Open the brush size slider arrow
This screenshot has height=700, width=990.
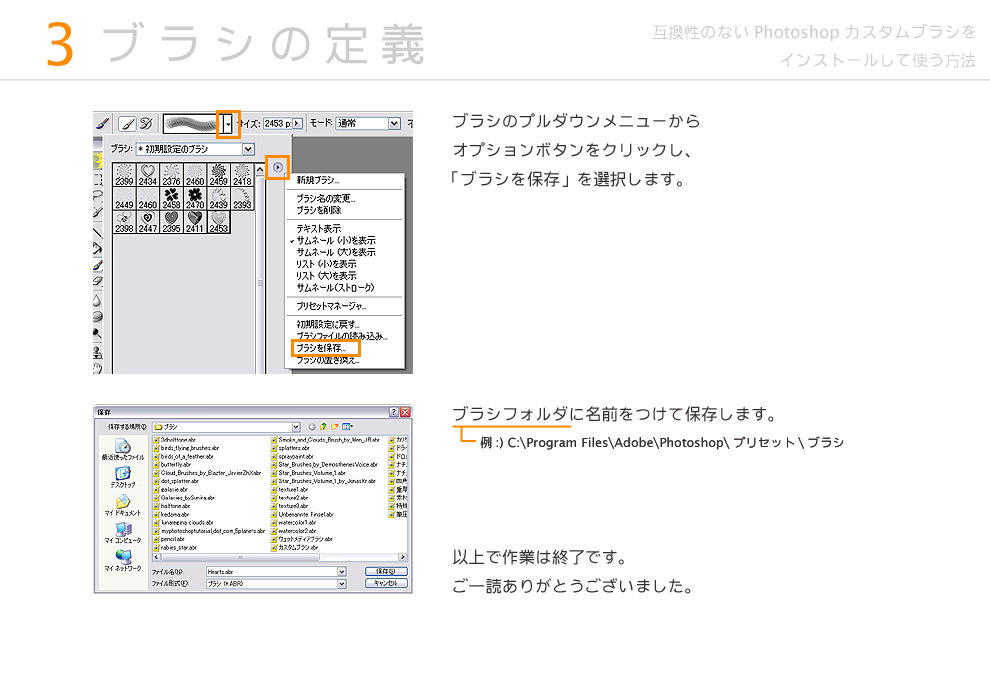[x=297, y=123]
